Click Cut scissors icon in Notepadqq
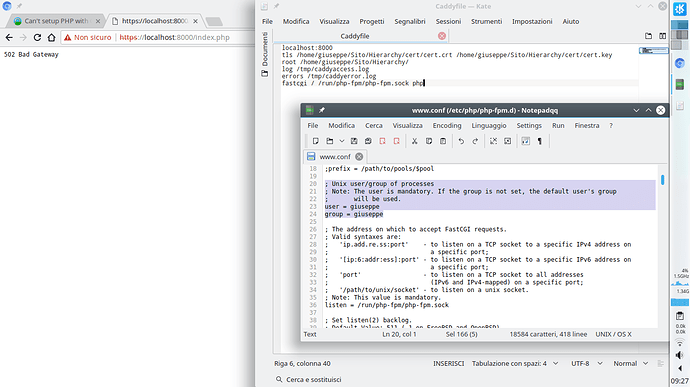690x387 pixels. 415,141
